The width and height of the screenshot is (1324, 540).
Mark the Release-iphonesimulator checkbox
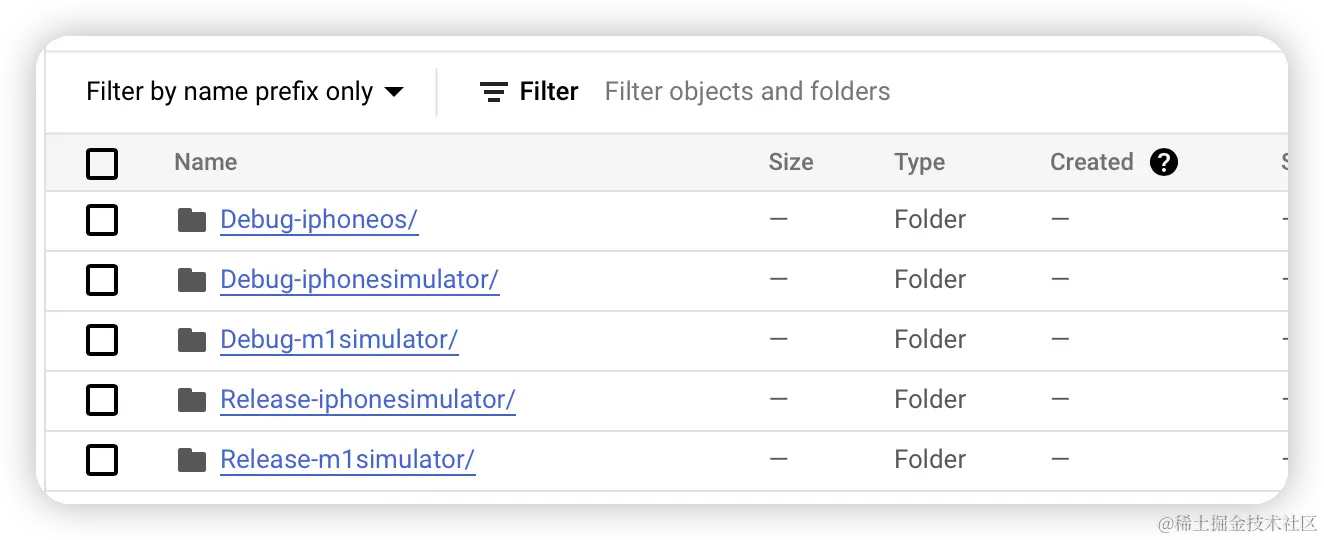coord(102,400)
